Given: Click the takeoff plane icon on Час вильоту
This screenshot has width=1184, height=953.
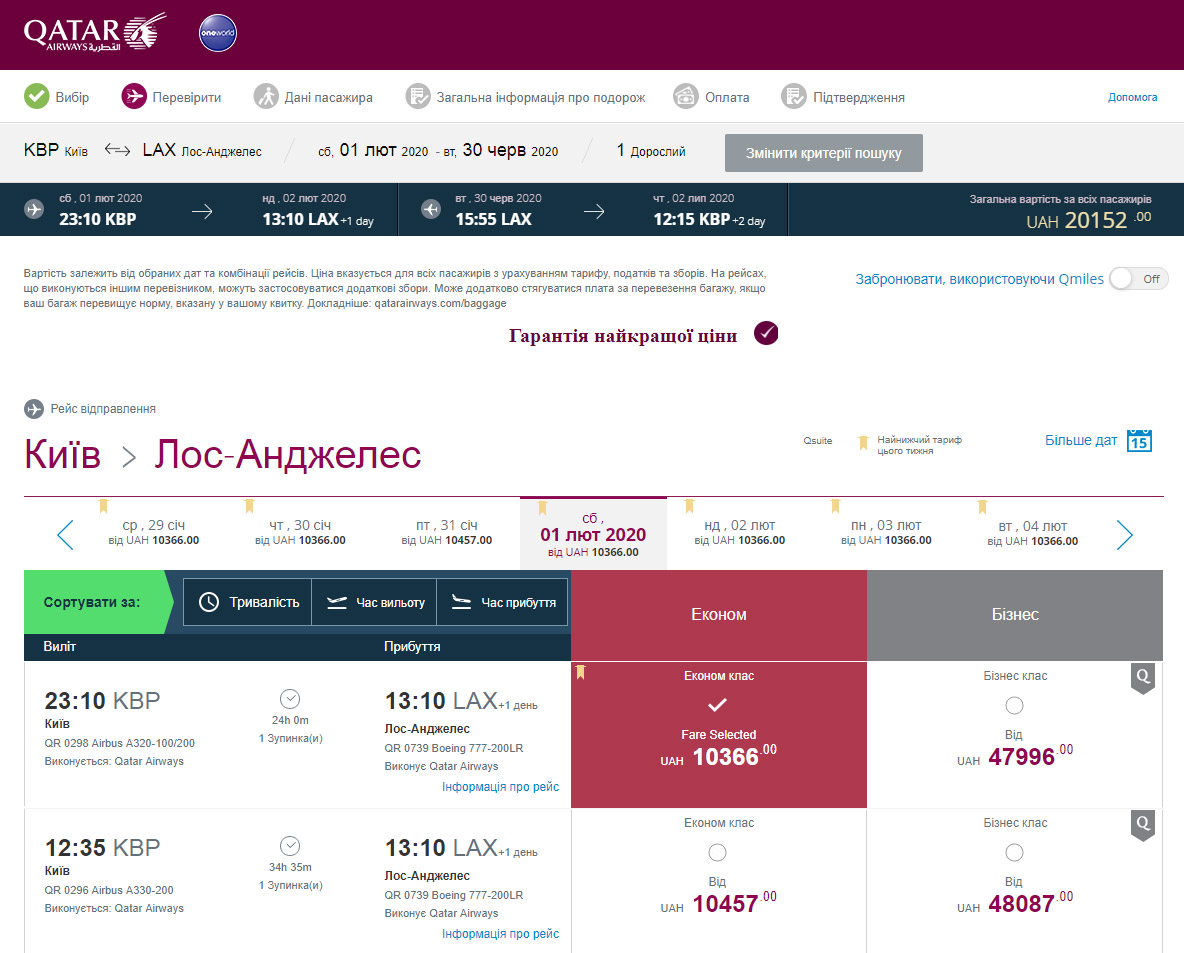Looking at the screenshot, I should pyautogui.click(x=337, y=602).
